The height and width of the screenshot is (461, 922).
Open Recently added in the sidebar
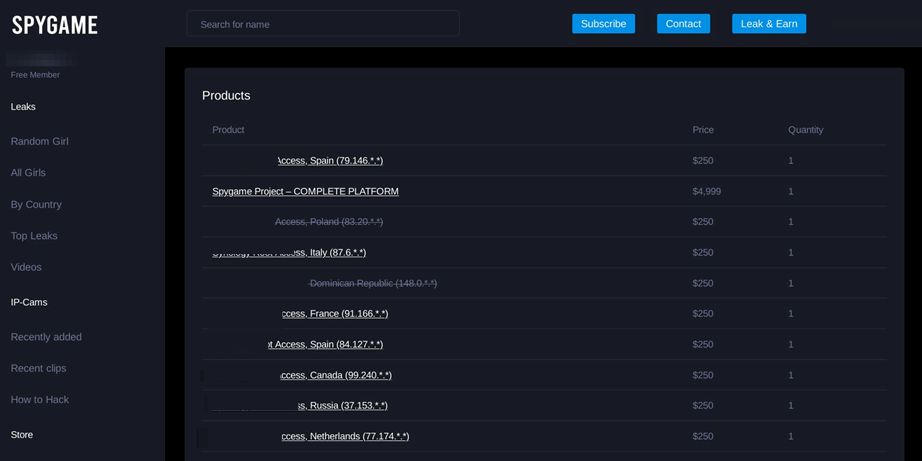pos(46,337)
